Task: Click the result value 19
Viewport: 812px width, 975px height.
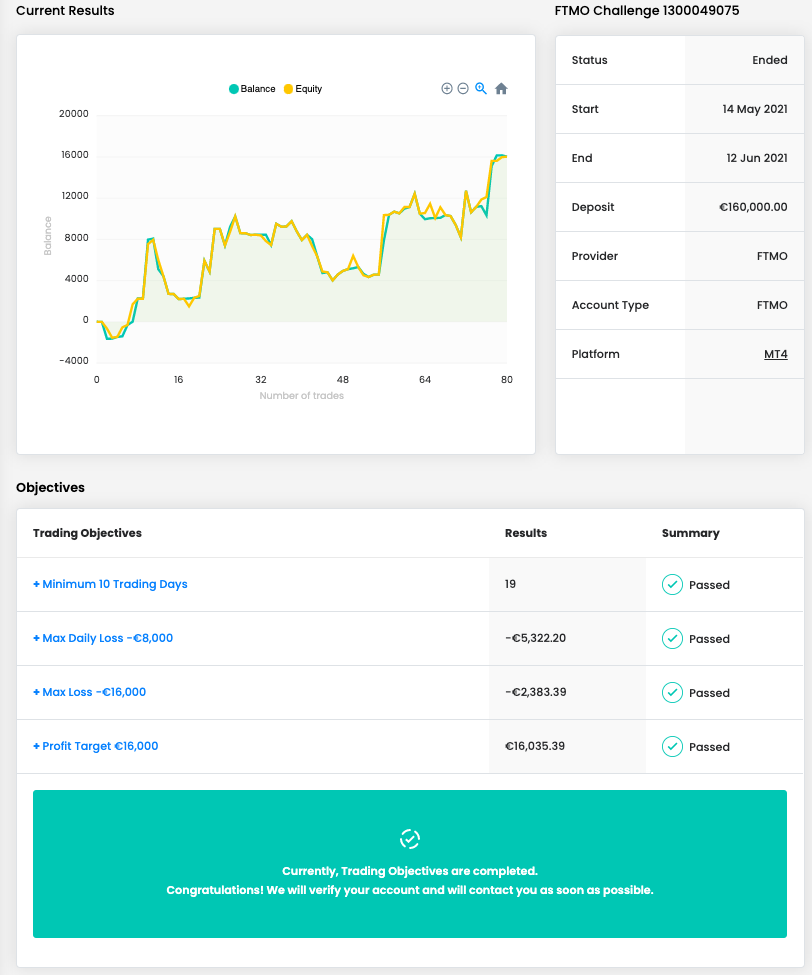Action: coord(510,584)
